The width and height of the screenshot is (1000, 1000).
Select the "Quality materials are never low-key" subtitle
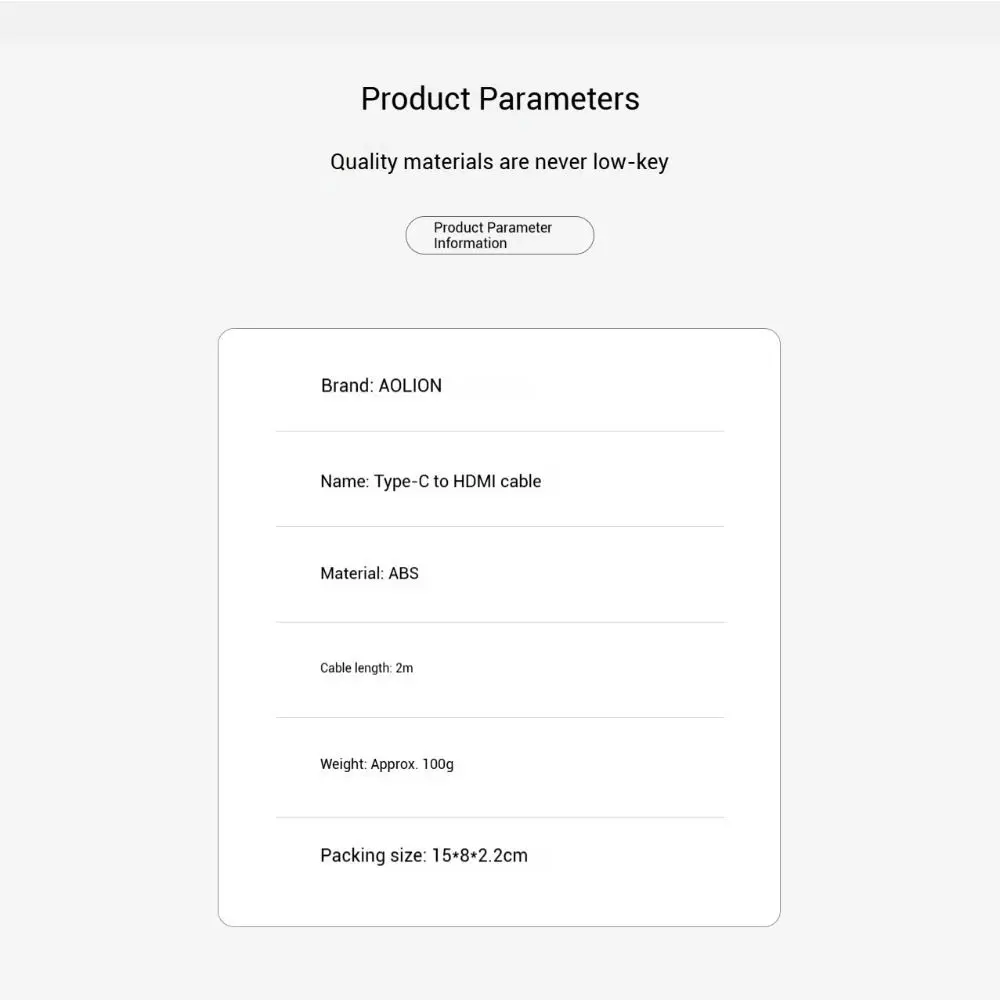coord(499,162)
